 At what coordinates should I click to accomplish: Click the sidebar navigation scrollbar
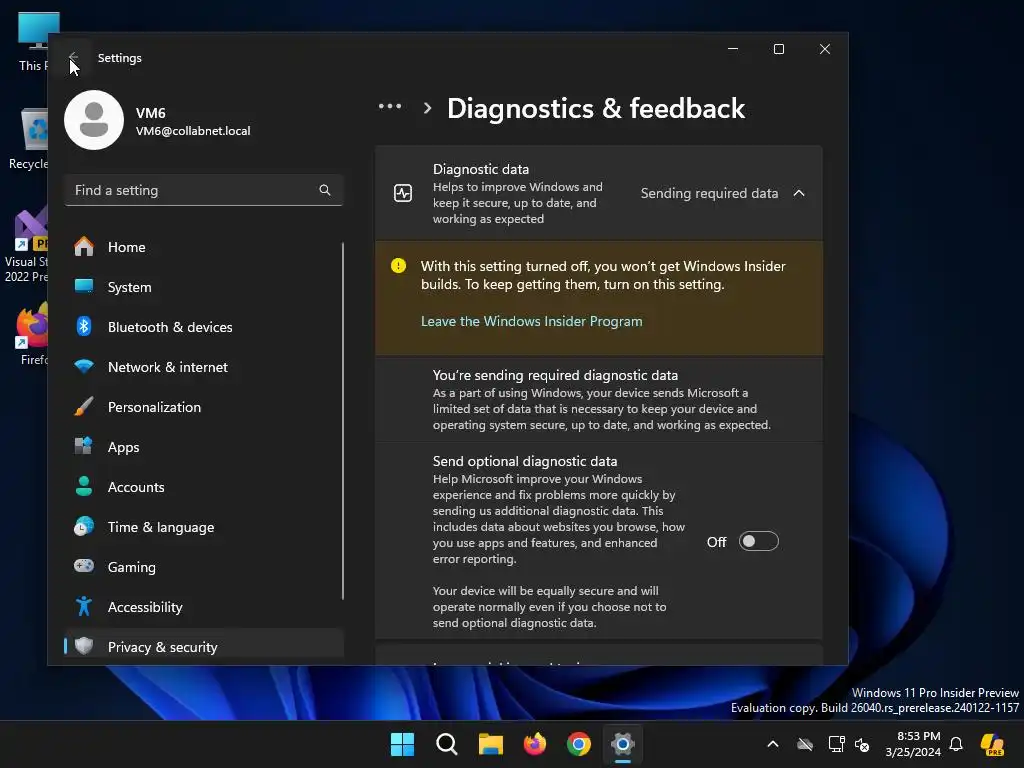343,421
